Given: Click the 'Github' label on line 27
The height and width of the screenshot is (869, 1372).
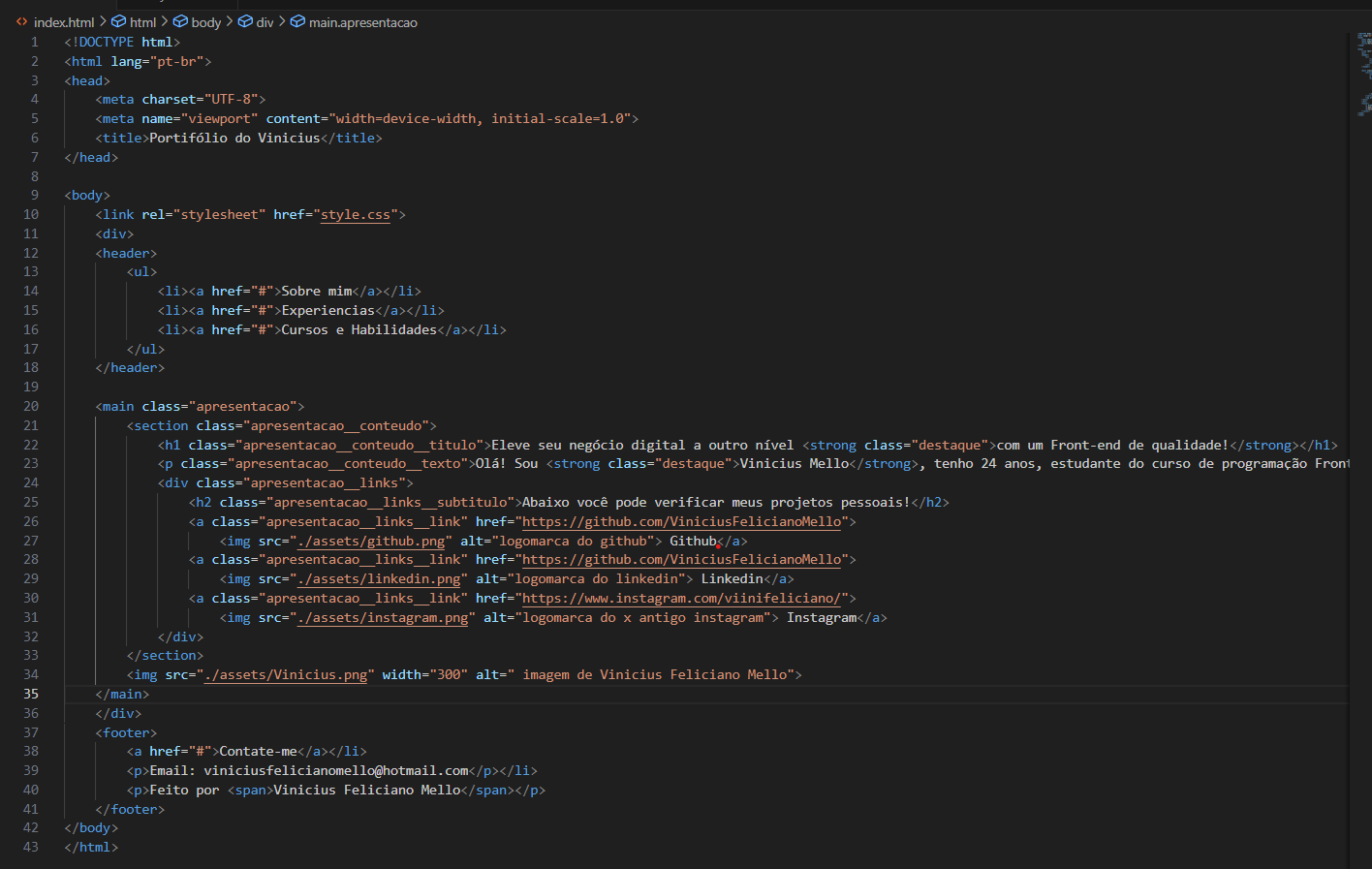Looking at the screenshot, I should pyautogui.click(x=693, y=542).
